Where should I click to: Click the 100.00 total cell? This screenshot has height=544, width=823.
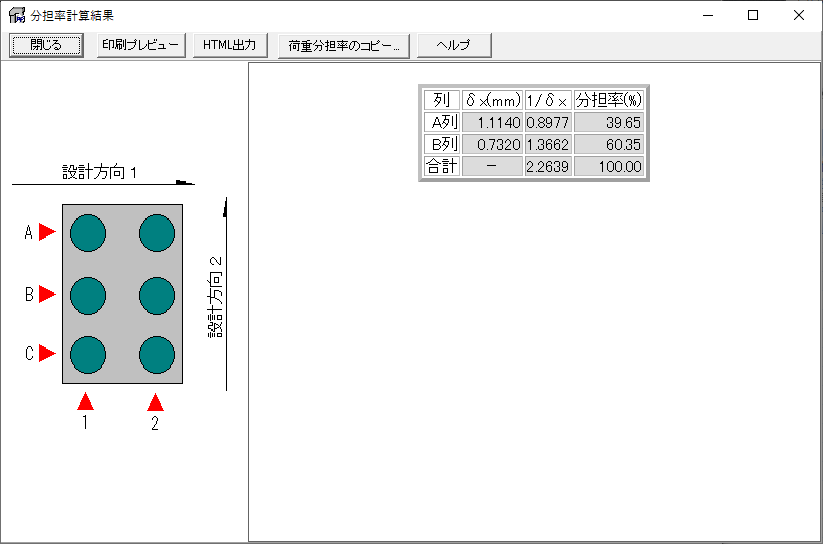click(x=609, y=166)
